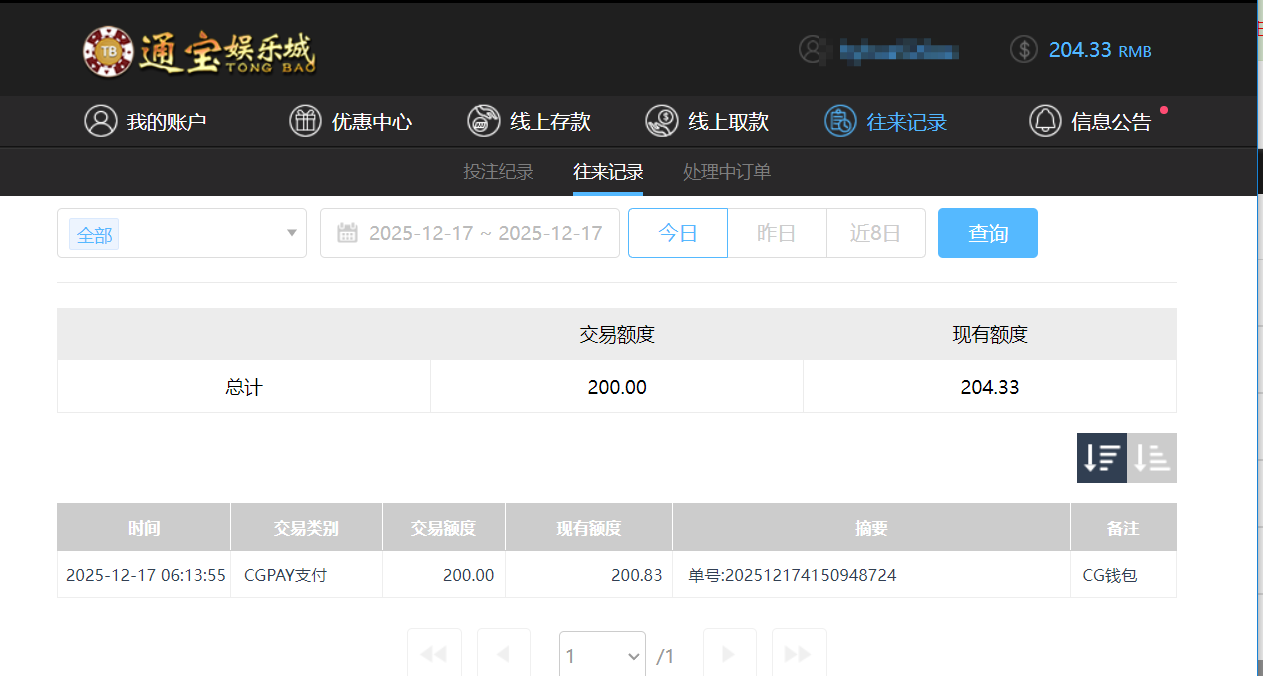Open 线上存款 via its deposit icon
This screenshot has height=676, width=1263.
coord(483,121)
